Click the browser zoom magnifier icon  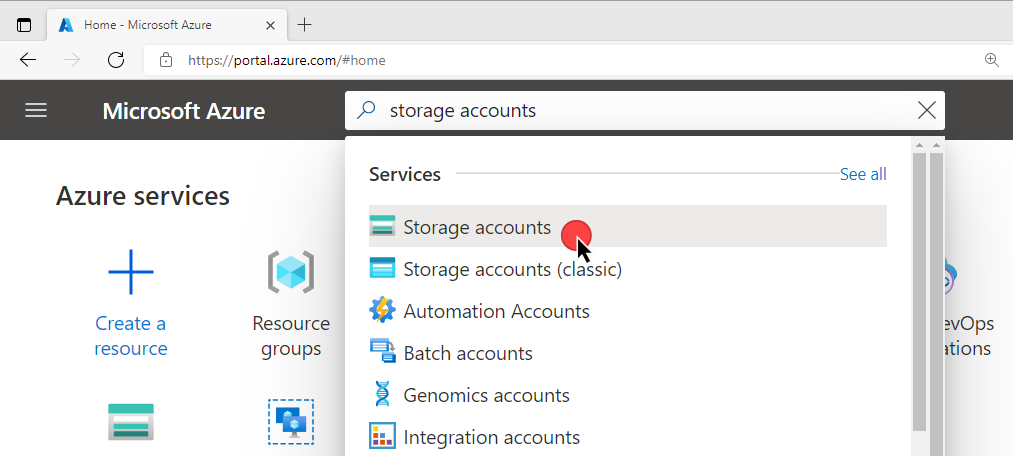coord(992,60)
